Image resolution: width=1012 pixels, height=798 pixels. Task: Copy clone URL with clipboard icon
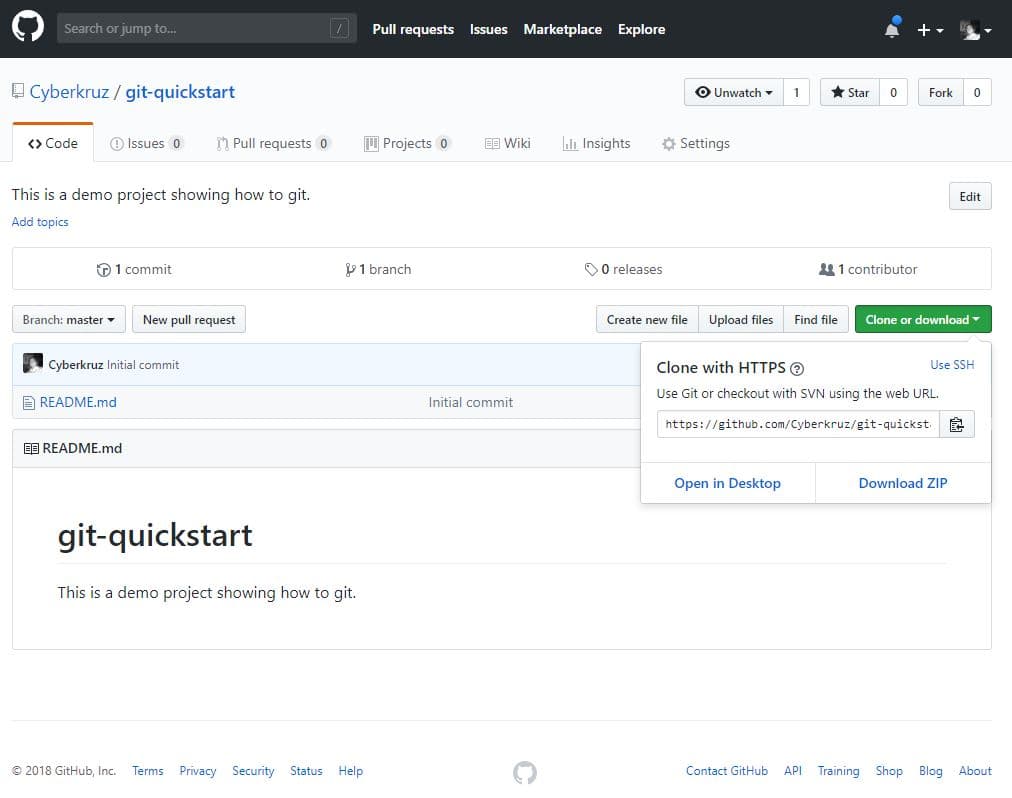pyautogui.click(x=956, y=424)
